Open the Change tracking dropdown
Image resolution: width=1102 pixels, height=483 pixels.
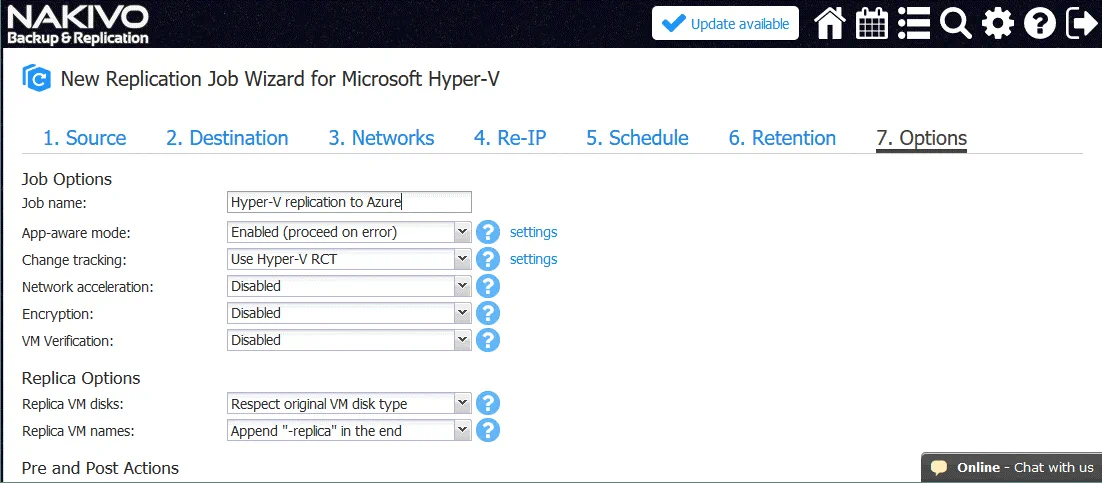point(349,259)
